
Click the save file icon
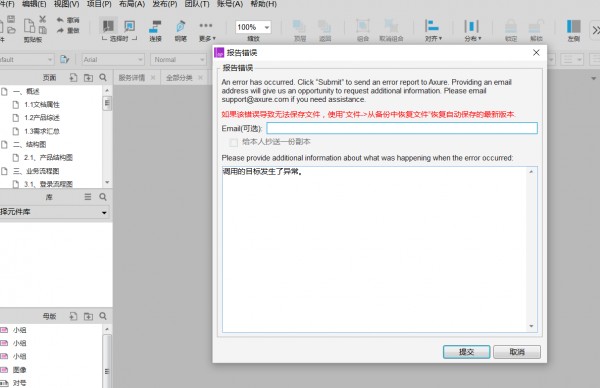[11, 19]
